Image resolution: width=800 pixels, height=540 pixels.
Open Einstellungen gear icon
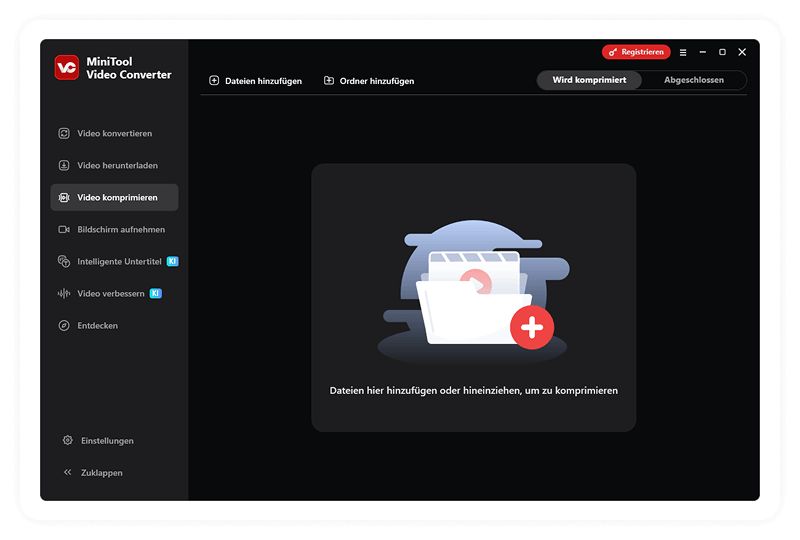67,440
